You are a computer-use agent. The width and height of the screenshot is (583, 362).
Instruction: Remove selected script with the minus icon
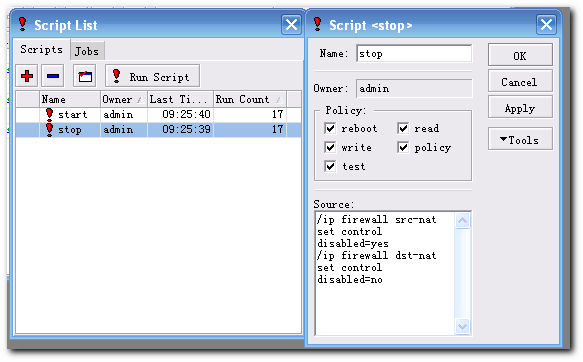point(53,76)
